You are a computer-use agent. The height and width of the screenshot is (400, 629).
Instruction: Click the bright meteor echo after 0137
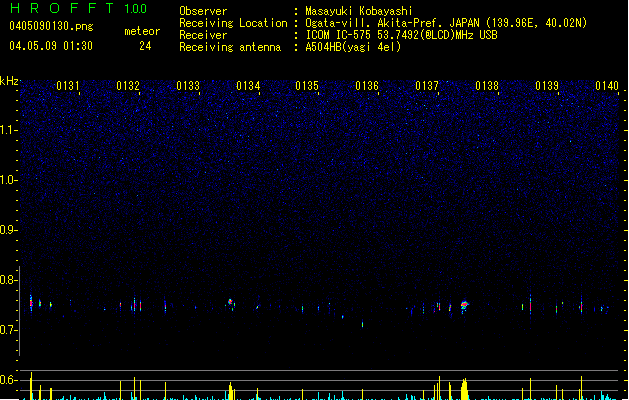coord(465,306)
